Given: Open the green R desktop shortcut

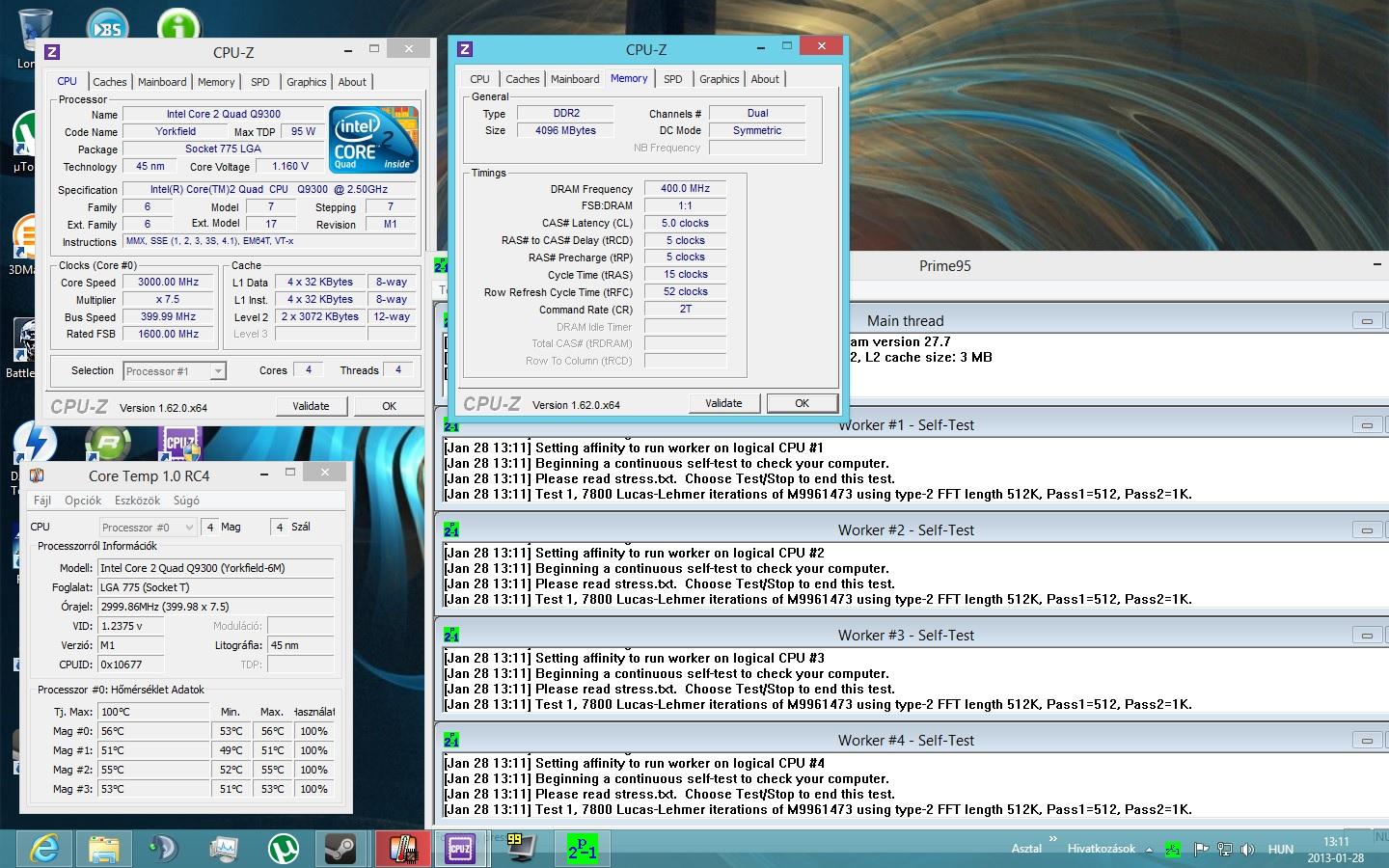Looking at the screenshot, I should coord(108,444).
